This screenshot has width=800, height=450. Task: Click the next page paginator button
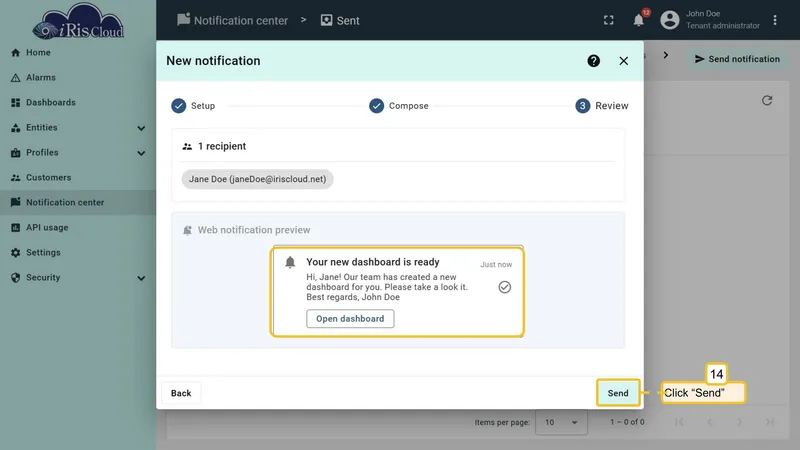pos(739,422)
